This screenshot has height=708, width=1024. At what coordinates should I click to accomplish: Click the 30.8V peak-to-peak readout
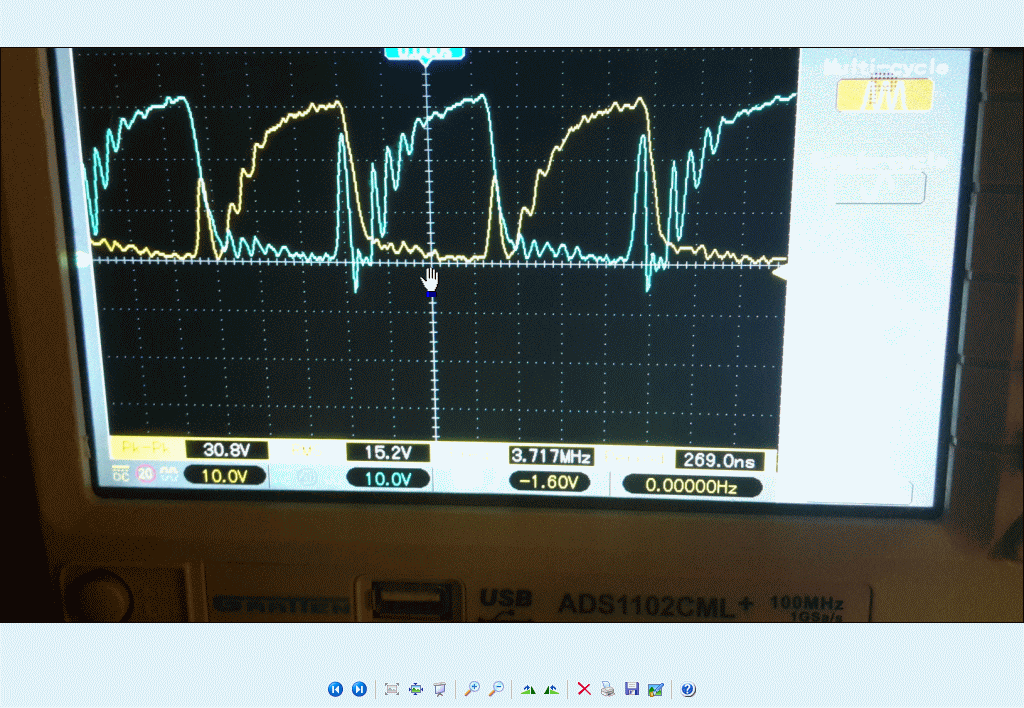(x=227, y=451)
